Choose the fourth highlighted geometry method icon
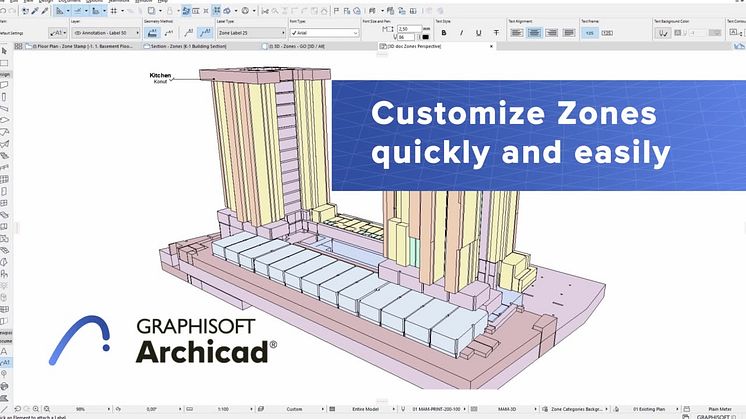This screenshot has height=419, width=746. 205,33
